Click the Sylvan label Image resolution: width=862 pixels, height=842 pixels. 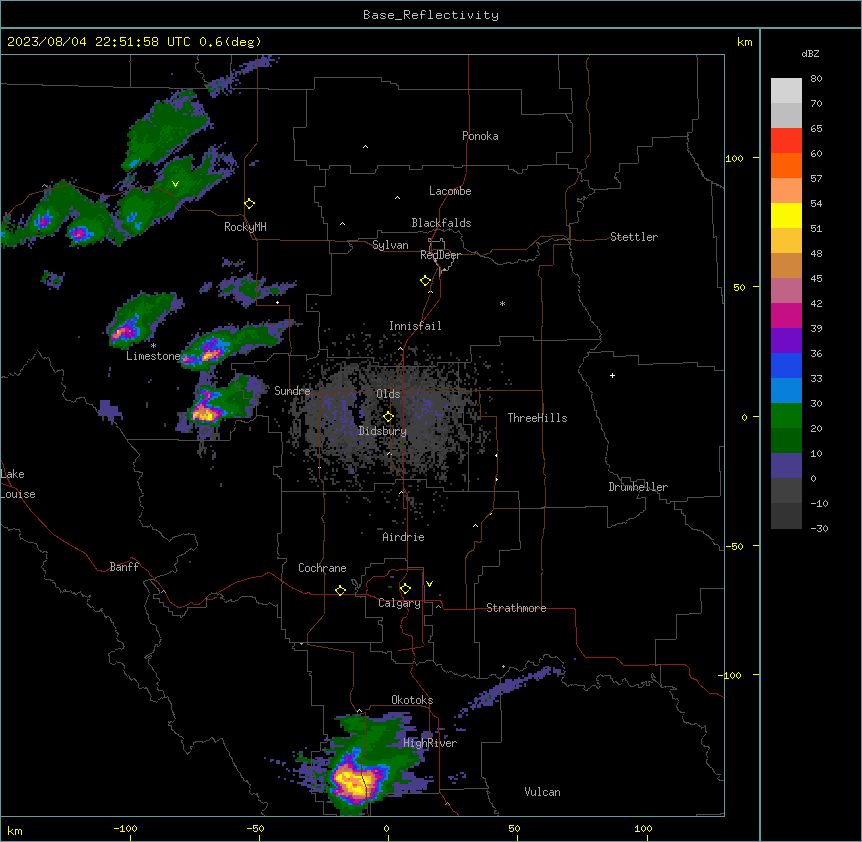390,245
